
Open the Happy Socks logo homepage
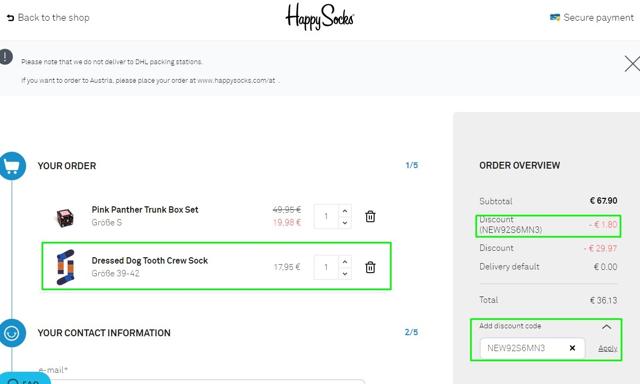[320, 17]
